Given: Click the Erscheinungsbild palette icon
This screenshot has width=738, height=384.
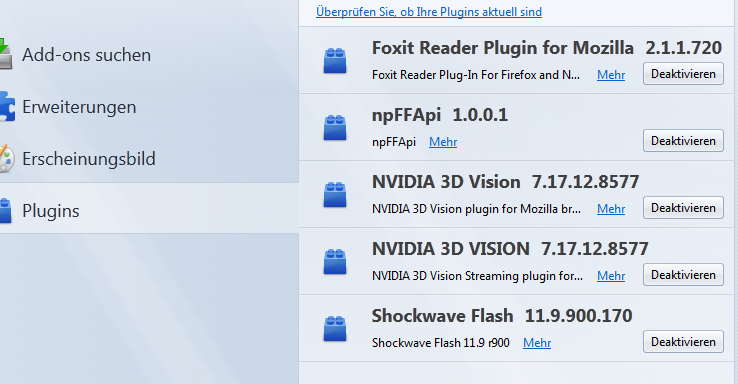Looking at the screenshot, I should tap(7, 159).
